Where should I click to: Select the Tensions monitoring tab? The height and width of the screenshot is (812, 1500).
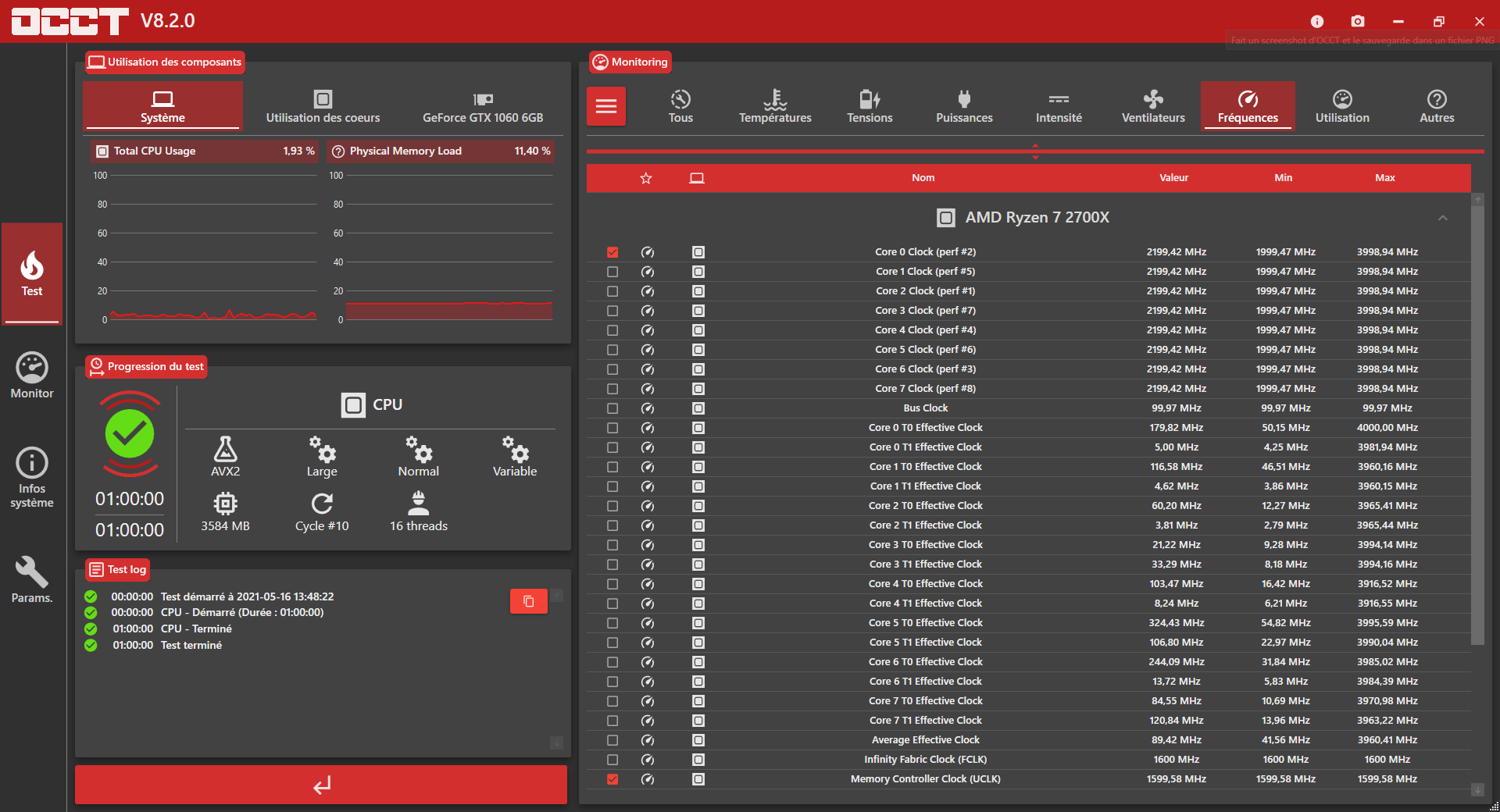[870, 106]
